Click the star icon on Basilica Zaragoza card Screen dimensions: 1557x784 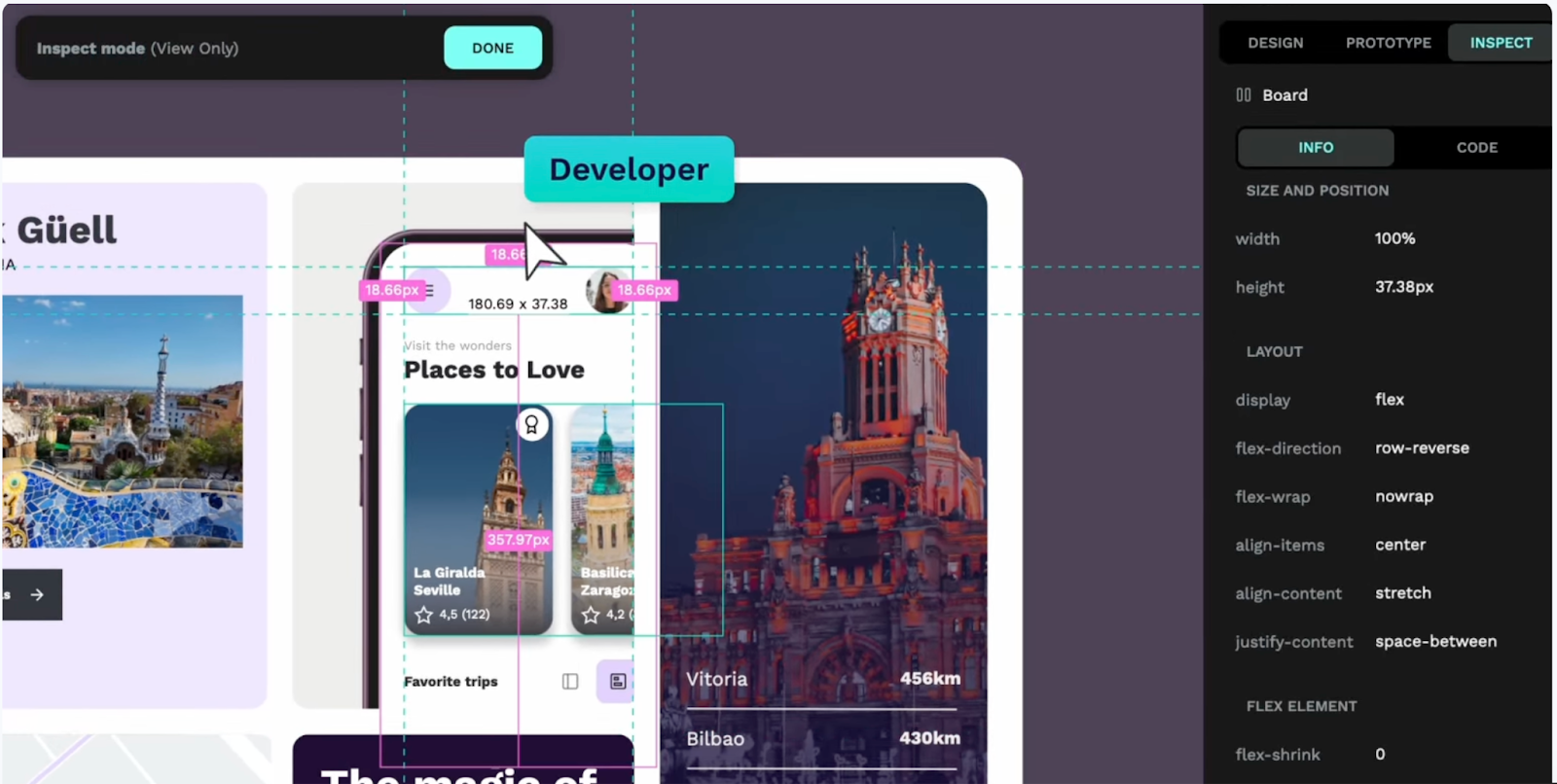591,615
